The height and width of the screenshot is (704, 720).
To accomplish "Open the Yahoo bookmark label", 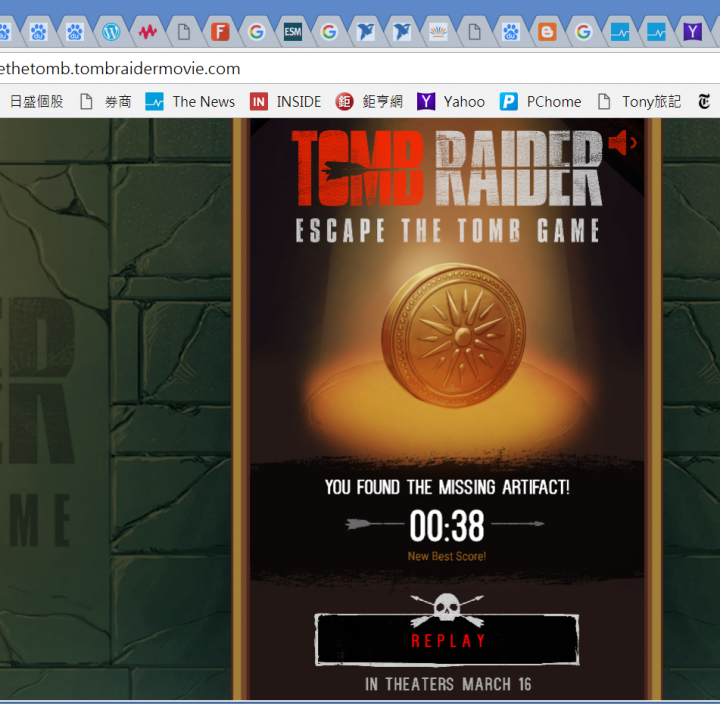I will coord(464,101).
